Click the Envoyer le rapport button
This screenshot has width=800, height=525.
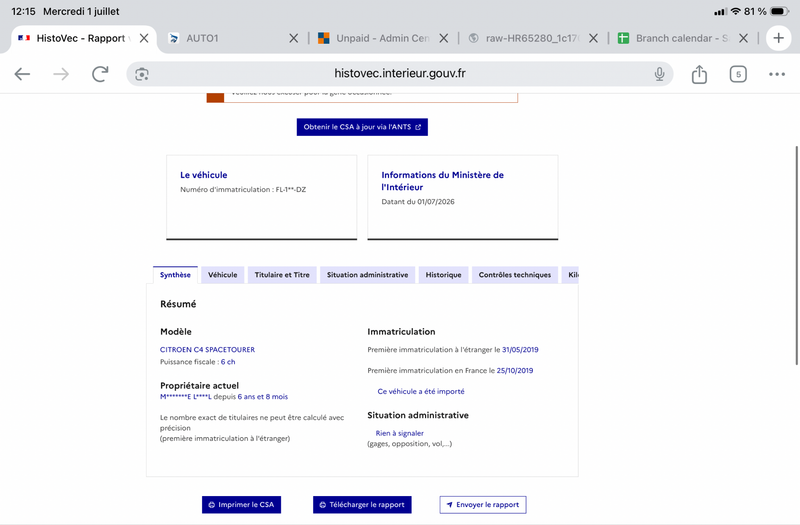coord(483,505)
